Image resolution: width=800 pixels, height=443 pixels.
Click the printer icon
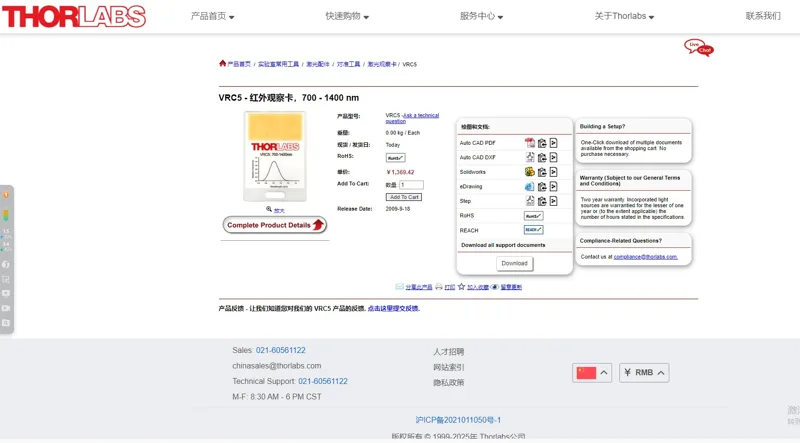tap(439, 286)
